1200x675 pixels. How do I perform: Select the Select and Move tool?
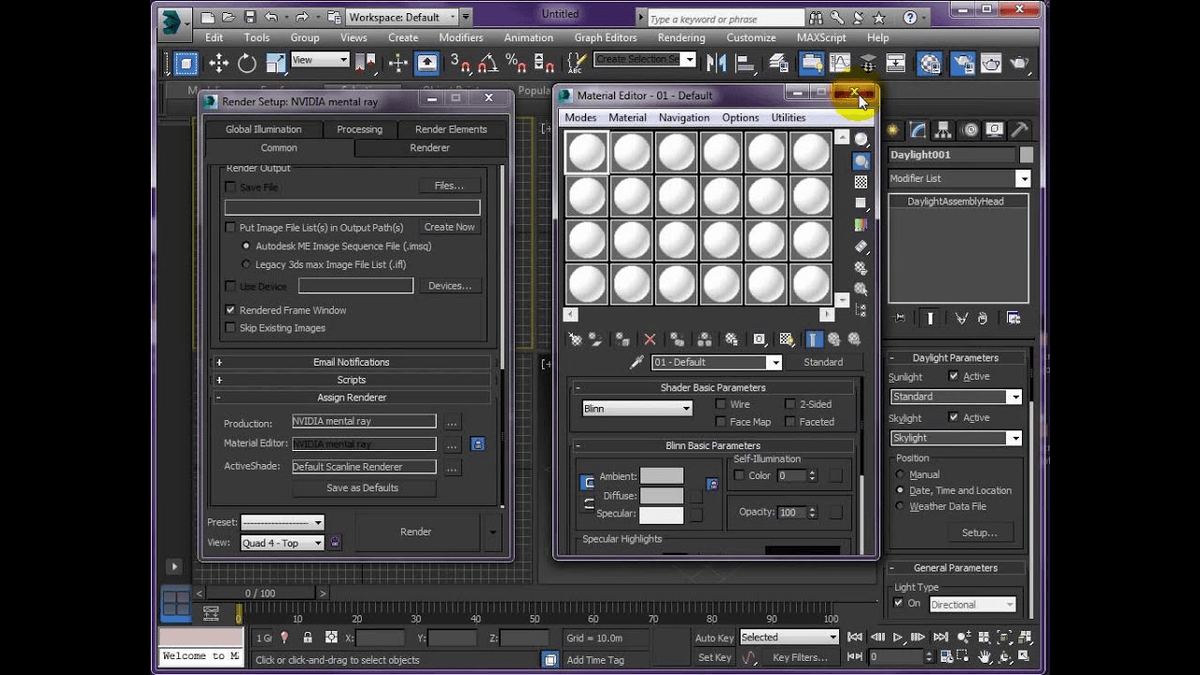pos(218,63)
